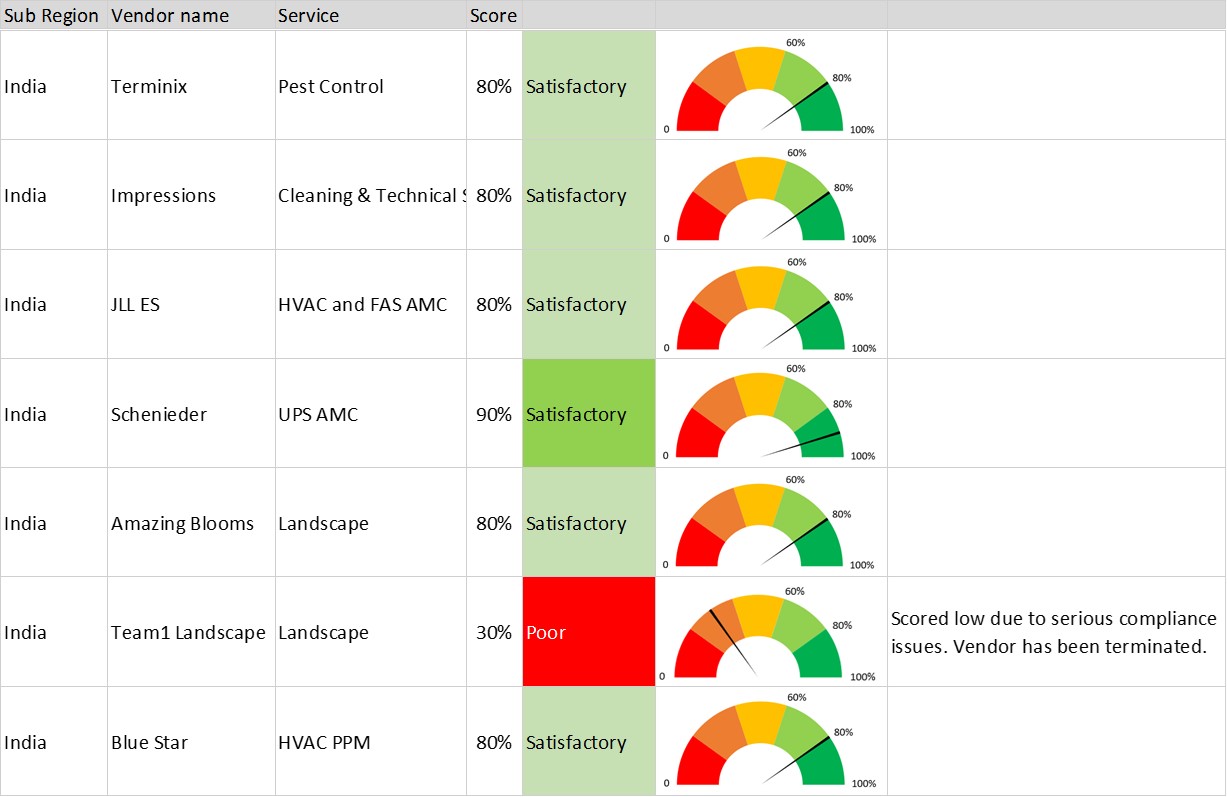The width and height of the screenshot is (1227, 797).
Task: Select the "Score" column header
Action: click(x=493, y=16)
